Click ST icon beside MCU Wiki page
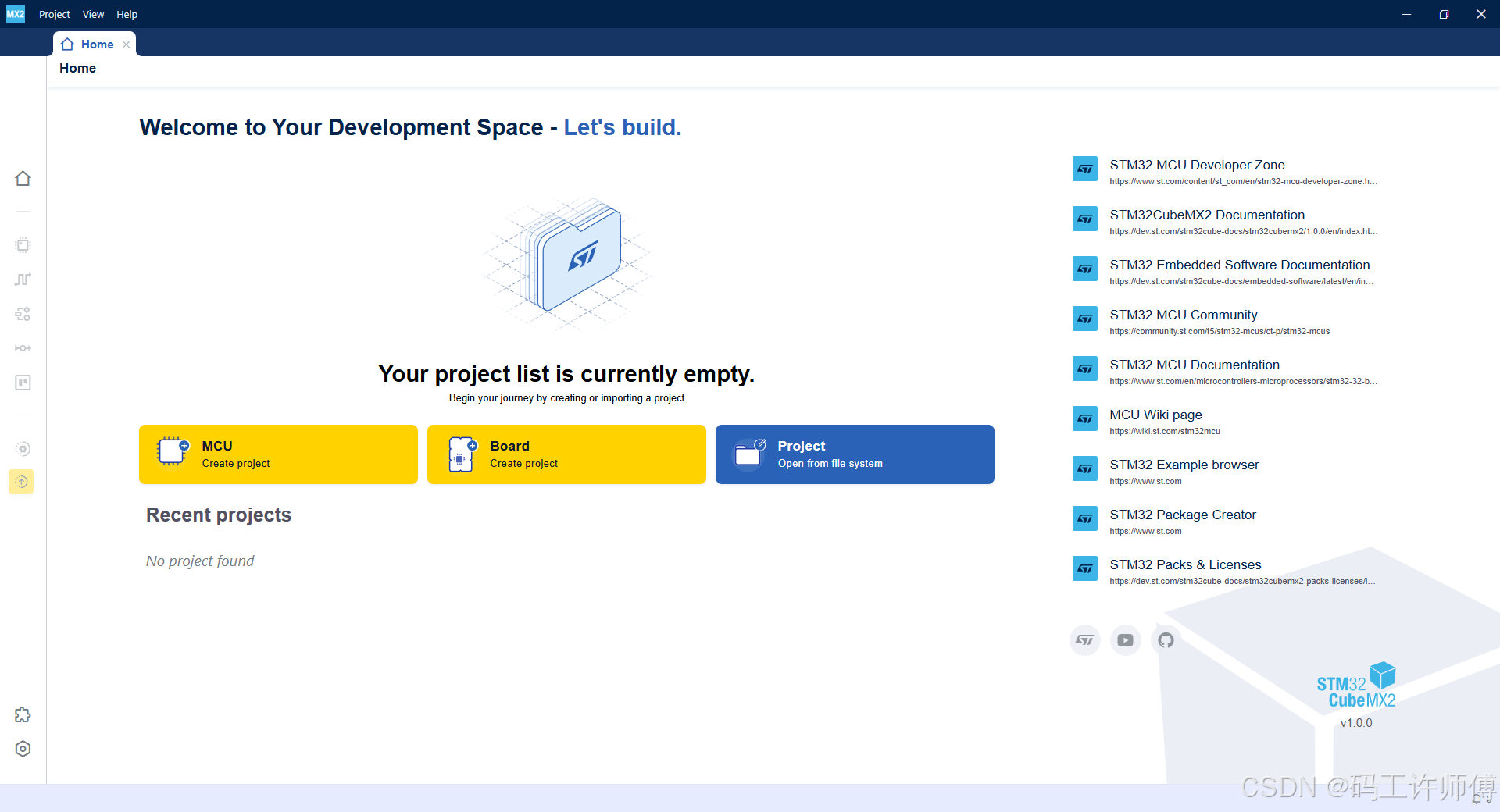 [x=1085, y=418]
